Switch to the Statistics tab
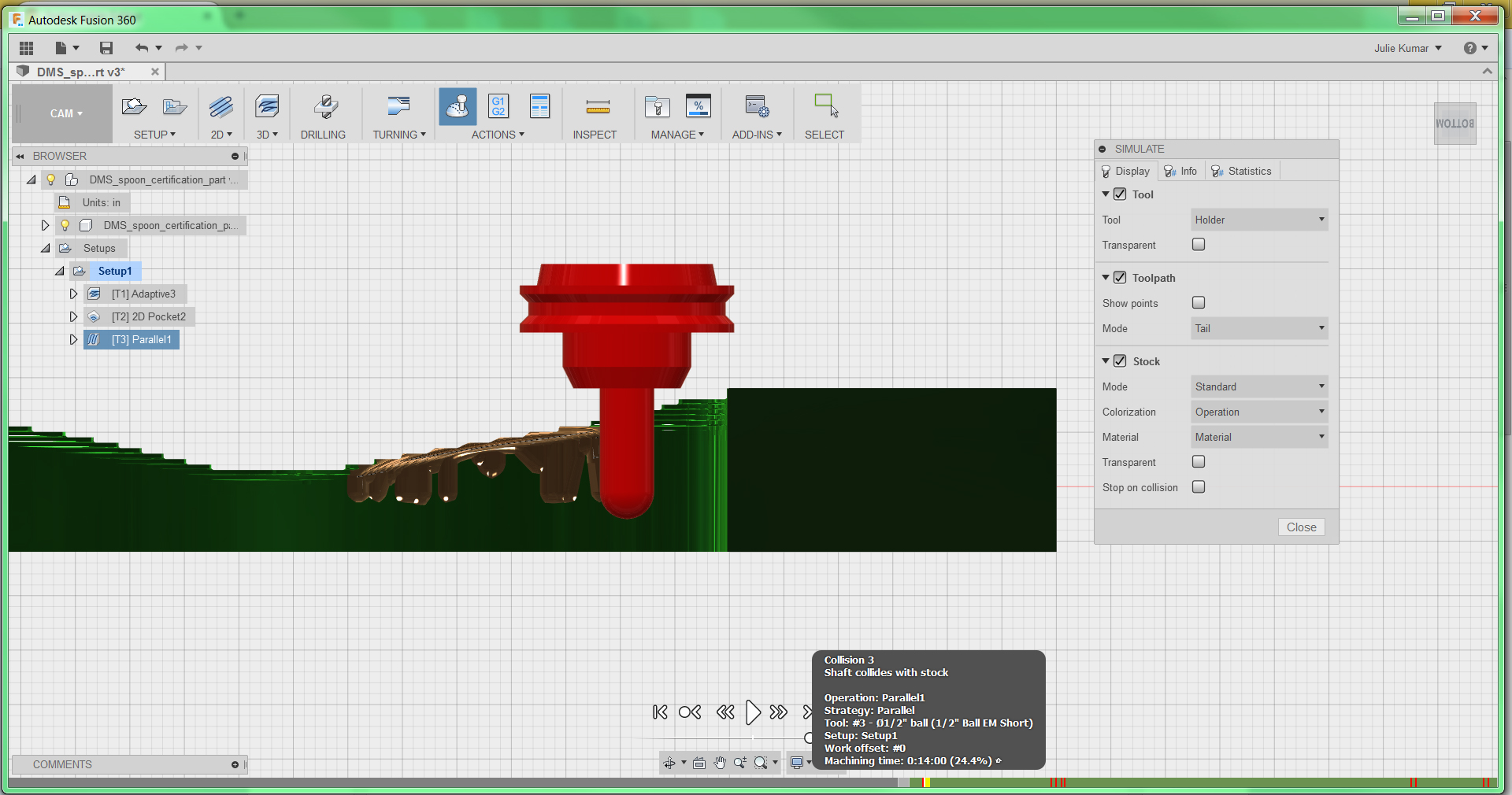 [1242, 171]
